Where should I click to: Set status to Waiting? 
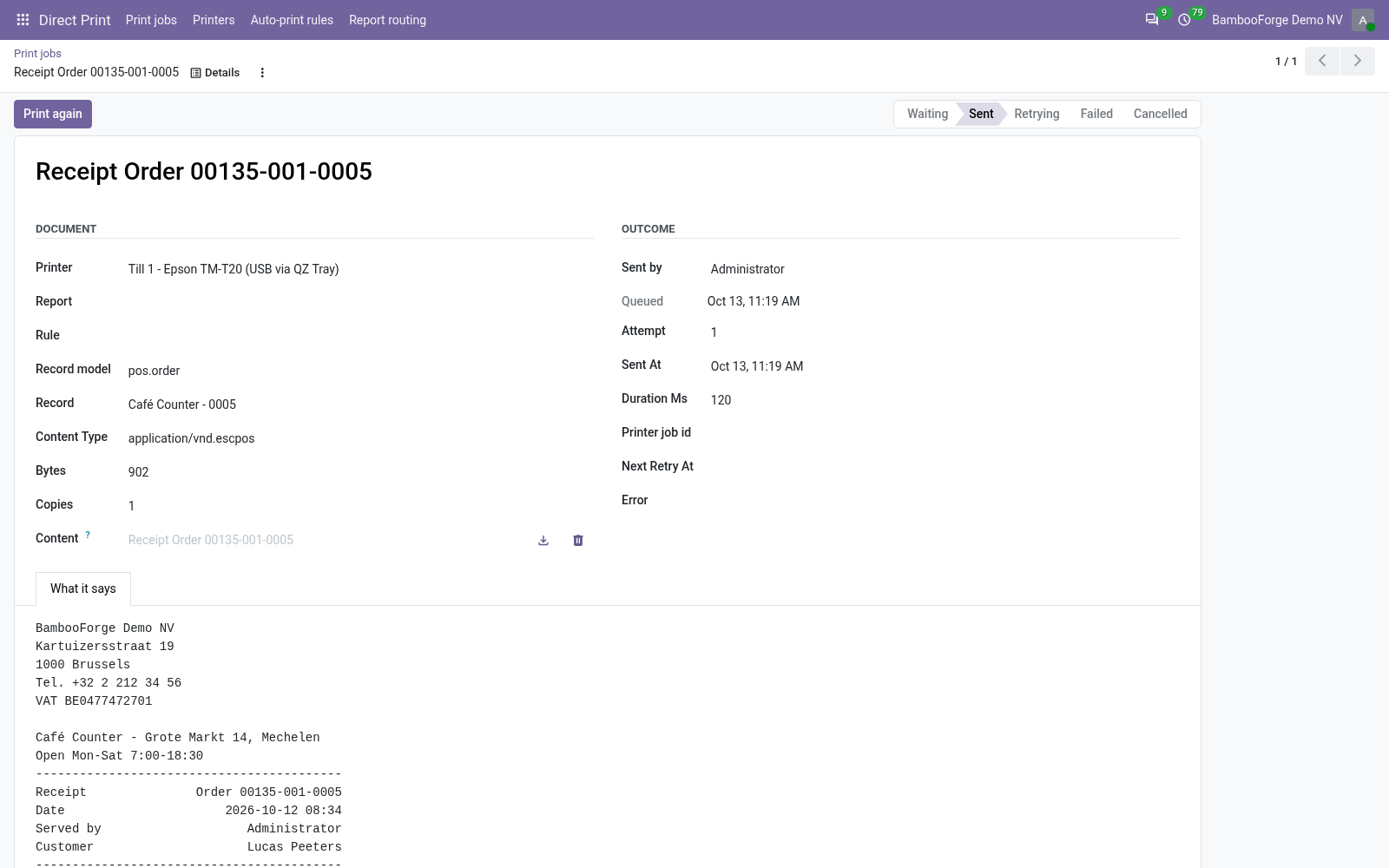(926, 114)
